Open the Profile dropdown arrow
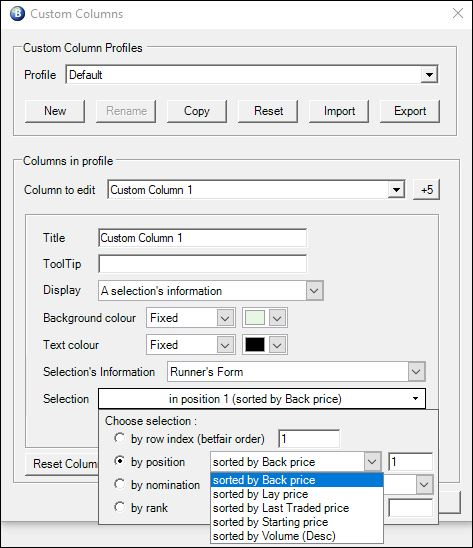473x548 pixels. (429, 74)
